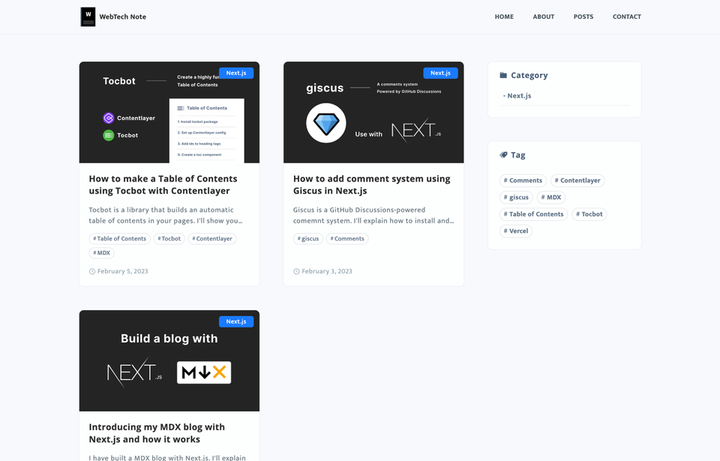
Task: Select #Tocbot tag on Tocbot card
Action: point(169,239)
